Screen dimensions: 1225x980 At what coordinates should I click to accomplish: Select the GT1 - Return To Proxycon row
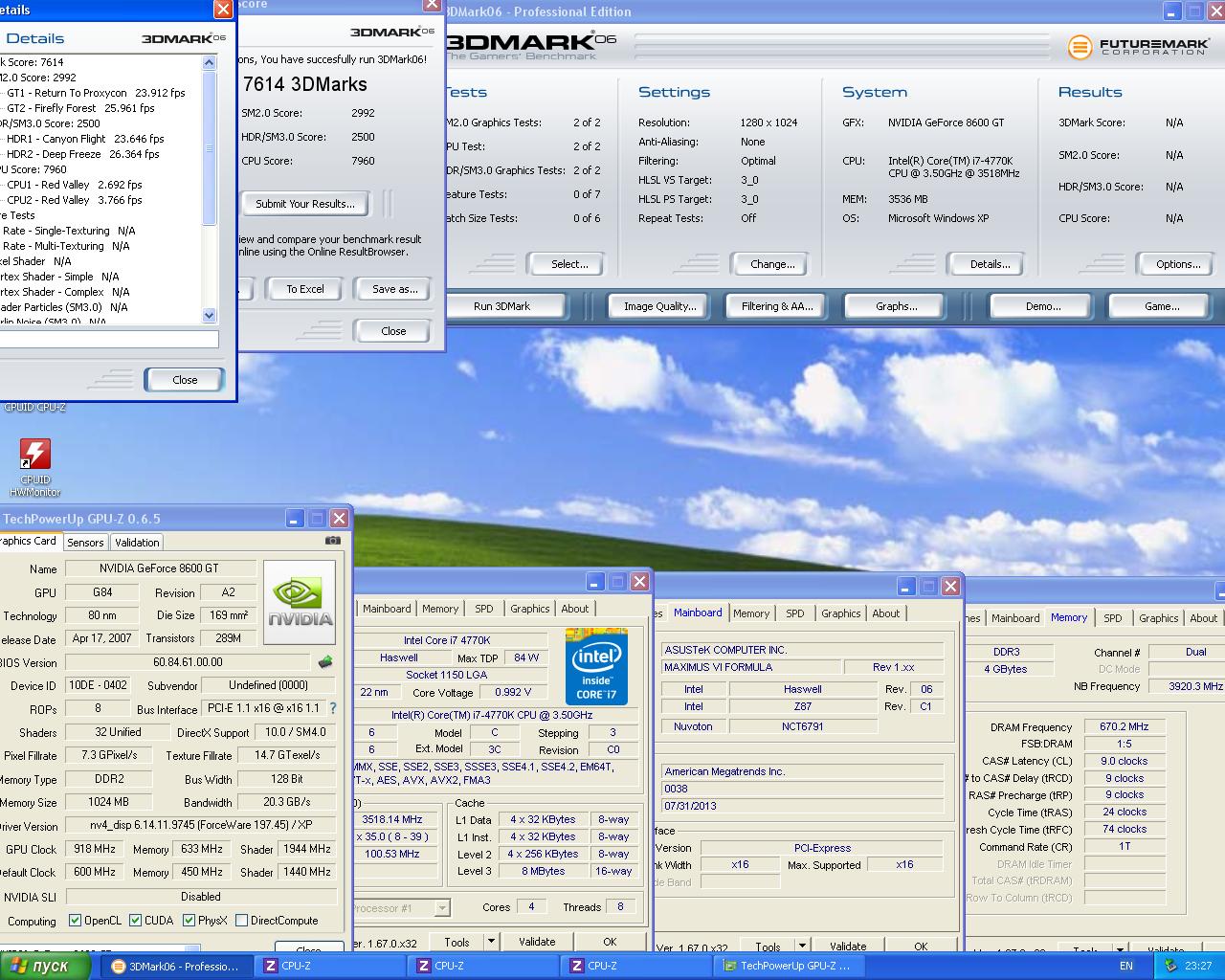click(x=96, y=93)
